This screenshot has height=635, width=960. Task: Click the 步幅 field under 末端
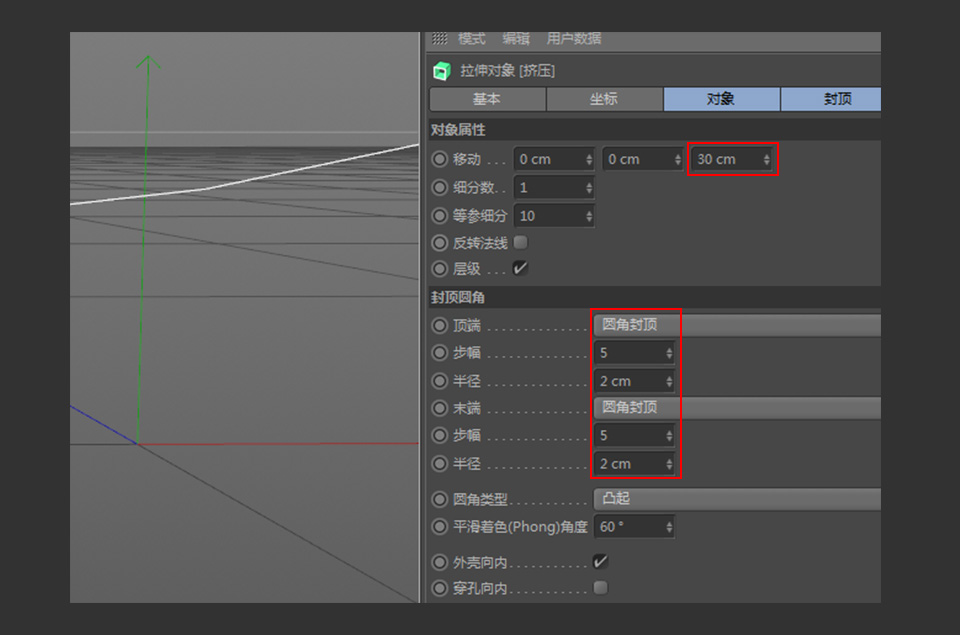pyautogui.click(x=634, y=435)
